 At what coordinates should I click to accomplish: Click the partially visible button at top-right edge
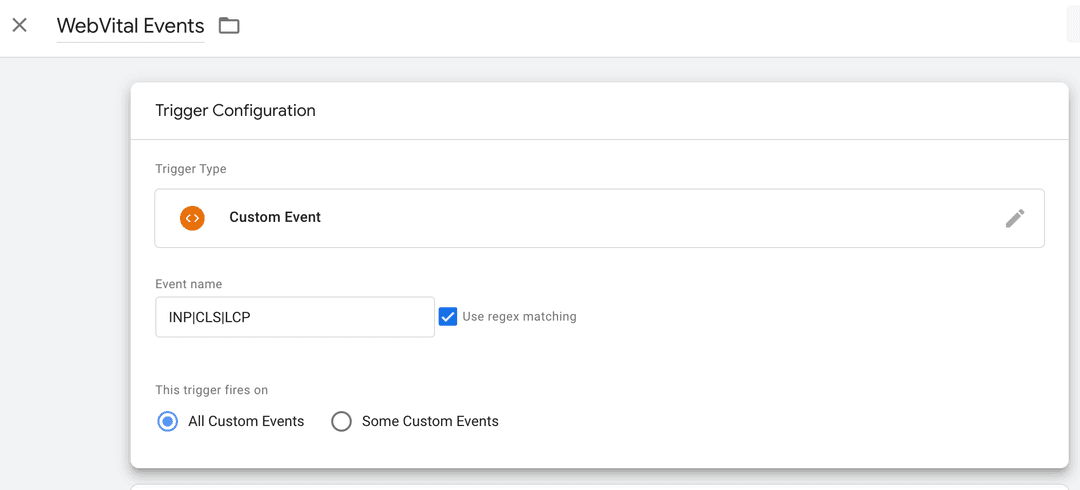click(1073, 26)
